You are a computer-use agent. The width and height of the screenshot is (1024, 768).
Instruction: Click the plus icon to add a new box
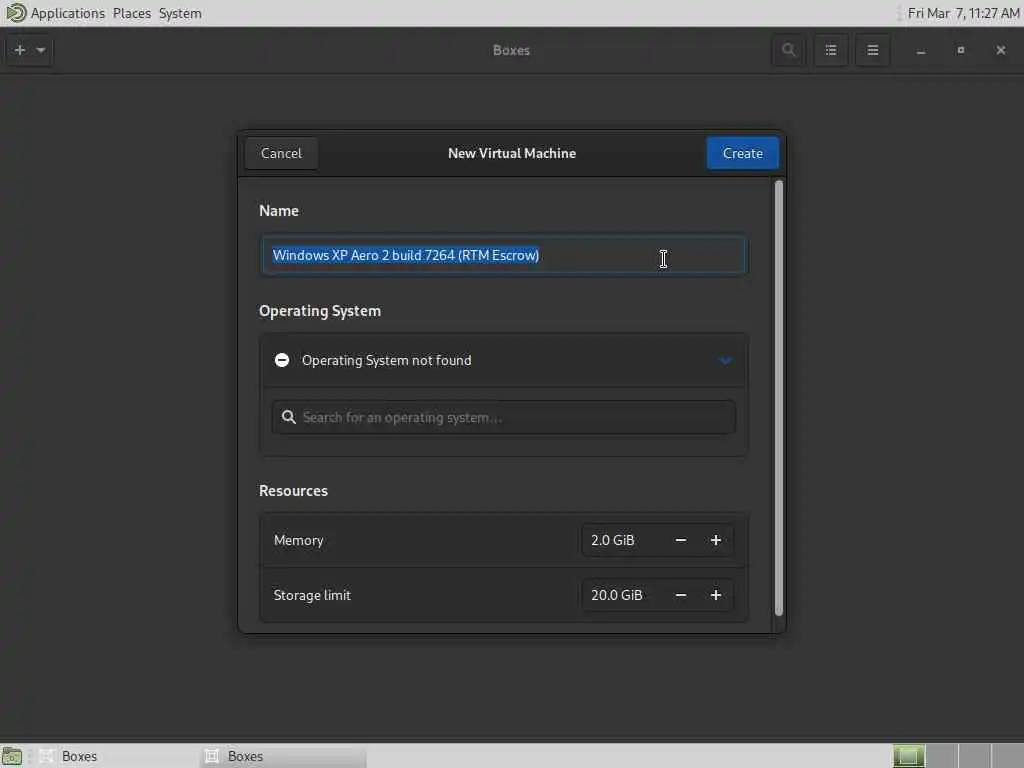click(x=20, y=50)
